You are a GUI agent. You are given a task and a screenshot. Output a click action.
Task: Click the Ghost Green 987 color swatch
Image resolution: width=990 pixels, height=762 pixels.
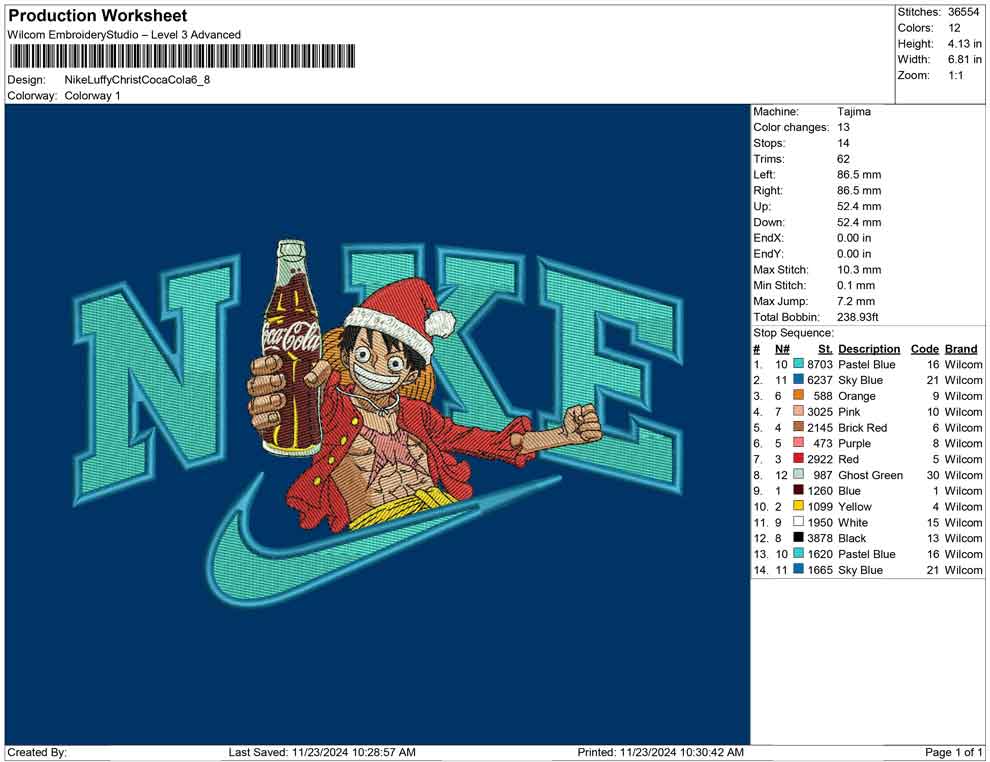coord(799,474)
